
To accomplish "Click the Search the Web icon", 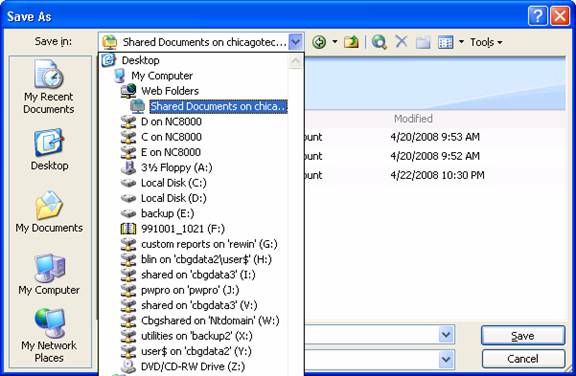I will [x=379, y=42].
